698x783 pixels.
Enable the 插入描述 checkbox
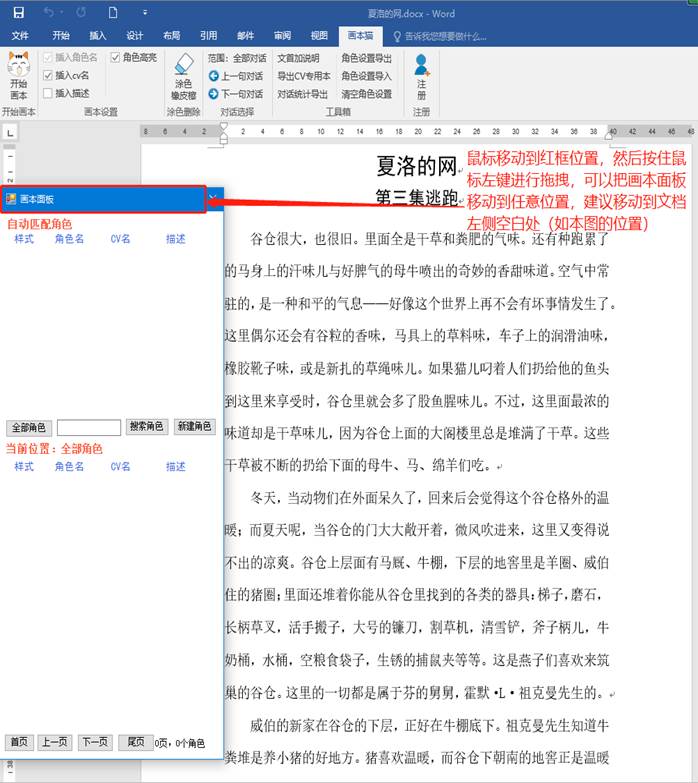pyautogui.click(x=48, y=93)
